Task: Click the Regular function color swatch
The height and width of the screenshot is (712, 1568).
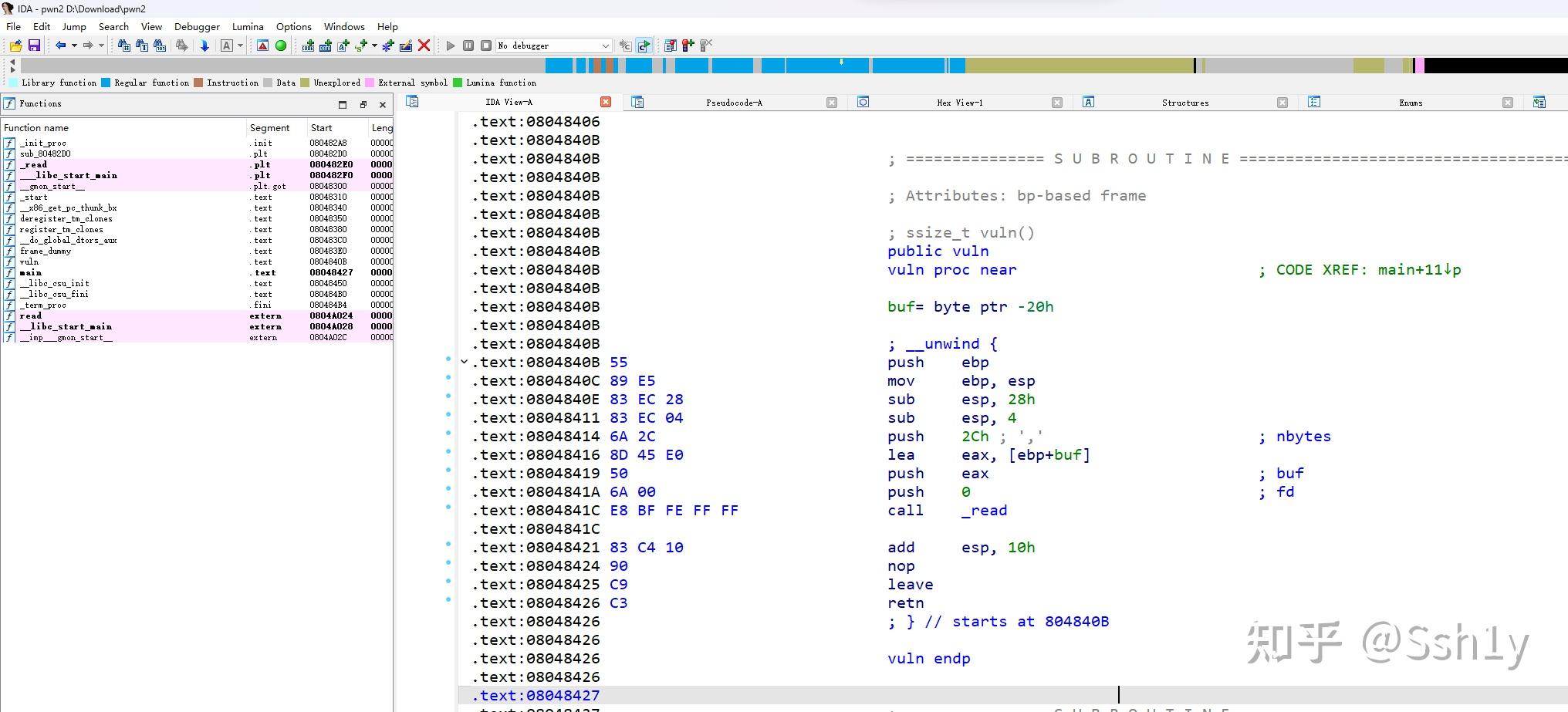Action: point(106,83)
